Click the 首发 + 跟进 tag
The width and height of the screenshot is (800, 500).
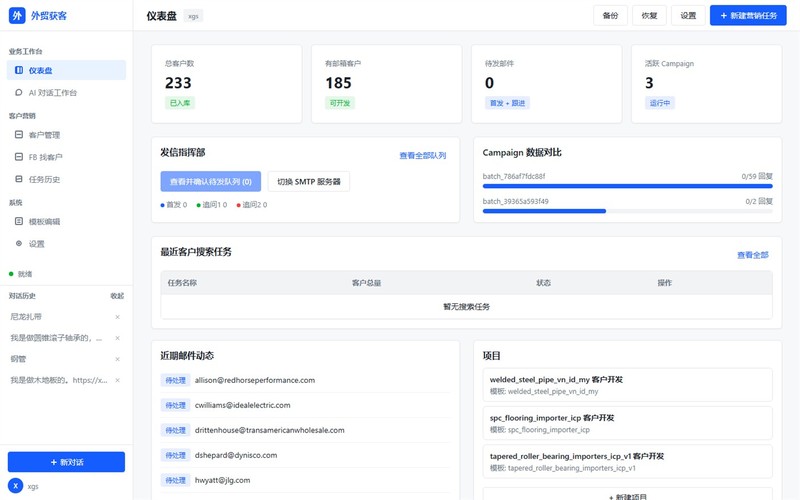coord(507,103)
